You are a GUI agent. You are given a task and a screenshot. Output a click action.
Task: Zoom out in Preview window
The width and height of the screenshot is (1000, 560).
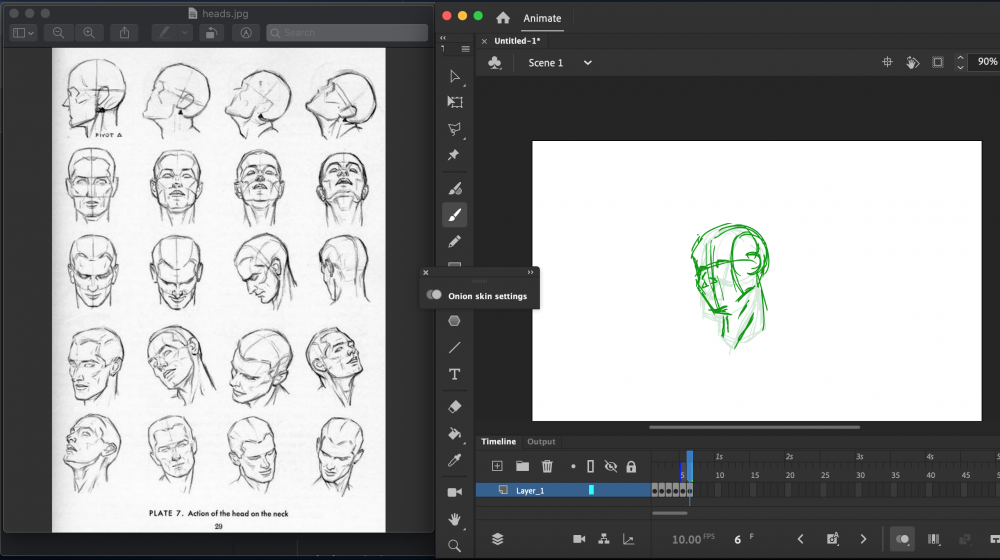pyautogui.click(x=58, y=33)
